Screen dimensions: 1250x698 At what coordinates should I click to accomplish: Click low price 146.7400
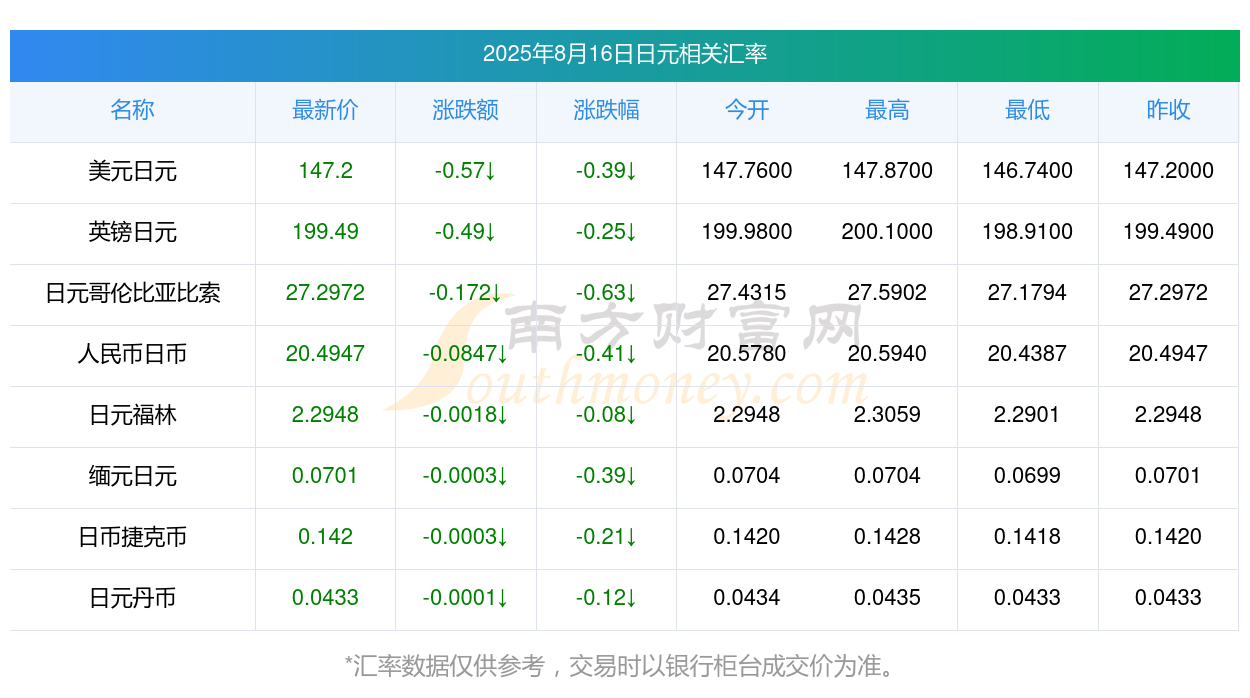(1028, 171)
